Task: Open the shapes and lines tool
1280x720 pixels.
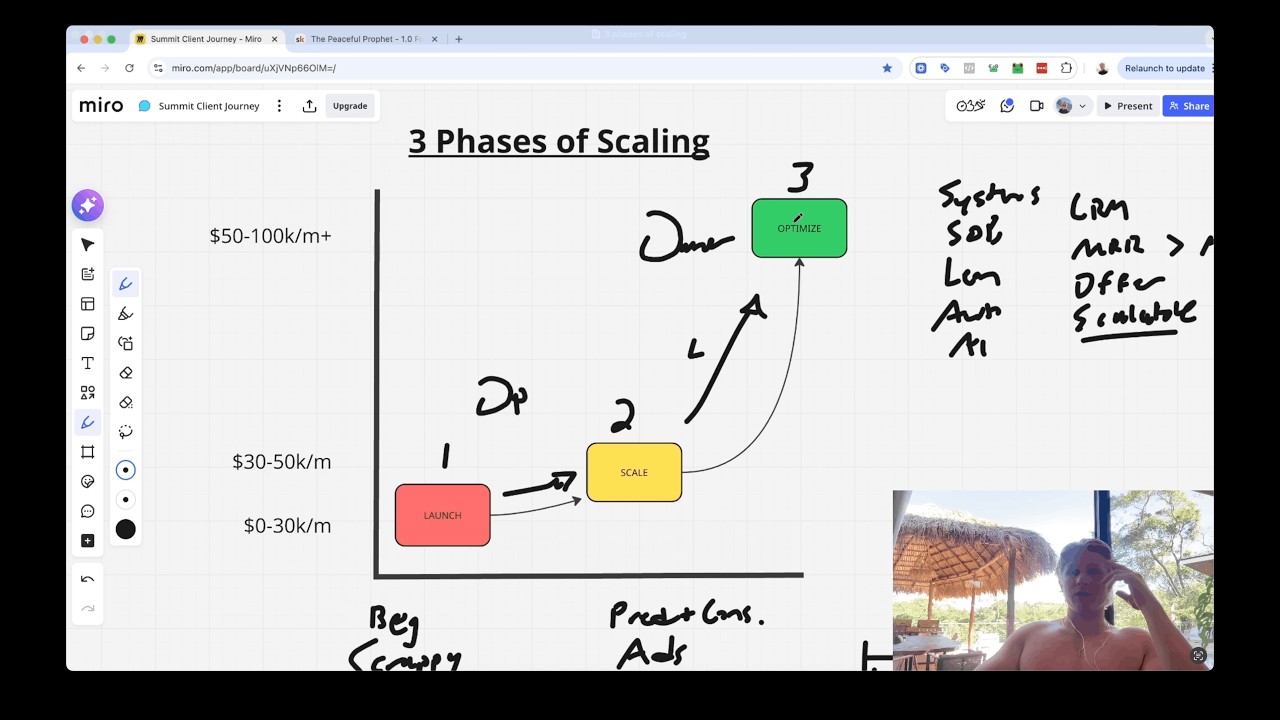Action: point(88,393)
